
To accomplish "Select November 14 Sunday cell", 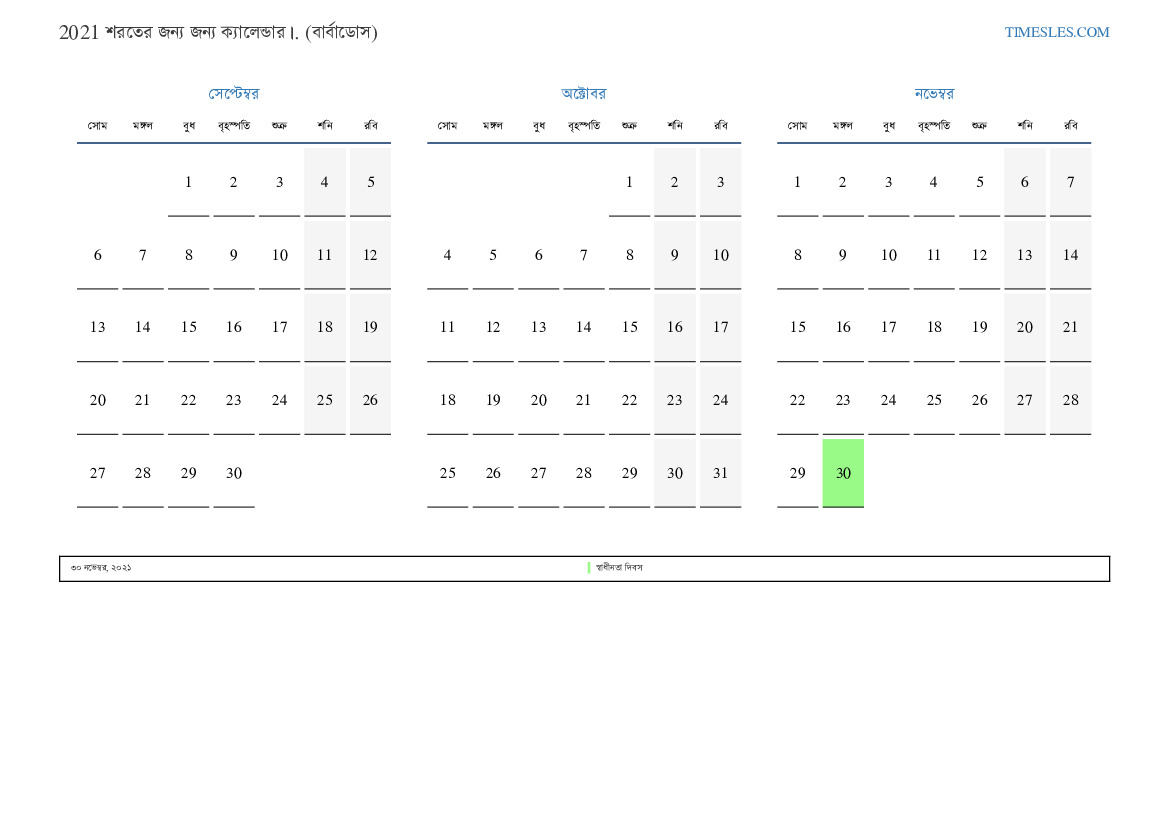I will pyautogui.click(x=1070, y=255).
